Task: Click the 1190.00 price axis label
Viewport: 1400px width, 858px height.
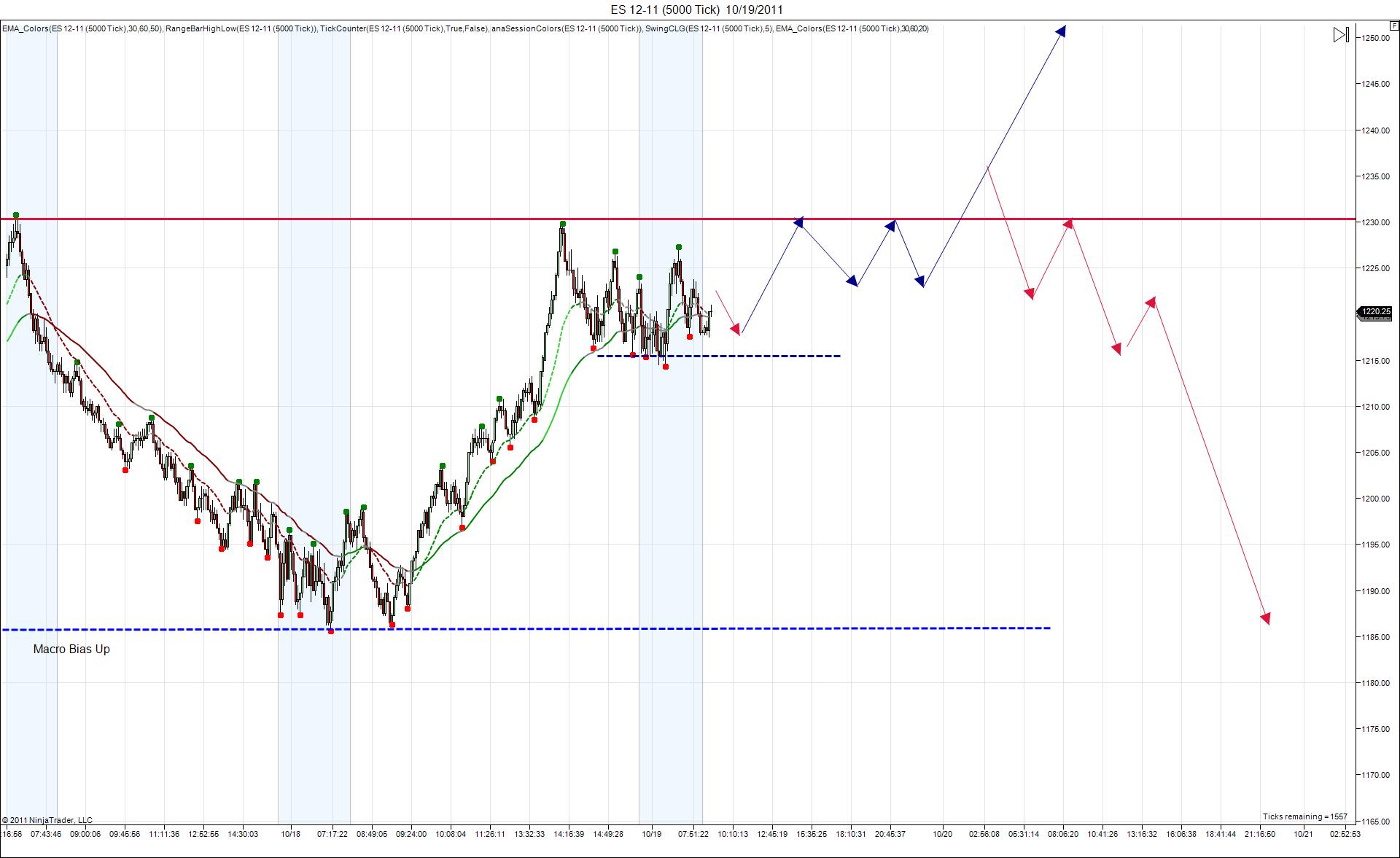Action: pyautogui.click(x=1375, y=591)
